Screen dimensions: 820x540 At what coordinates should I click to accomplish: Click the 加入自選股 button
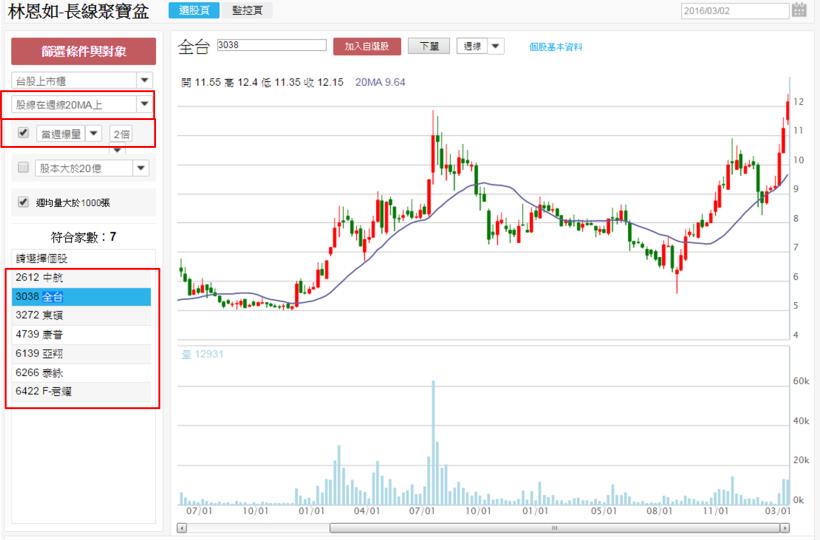pyautogui.click(x=367, y=47)
